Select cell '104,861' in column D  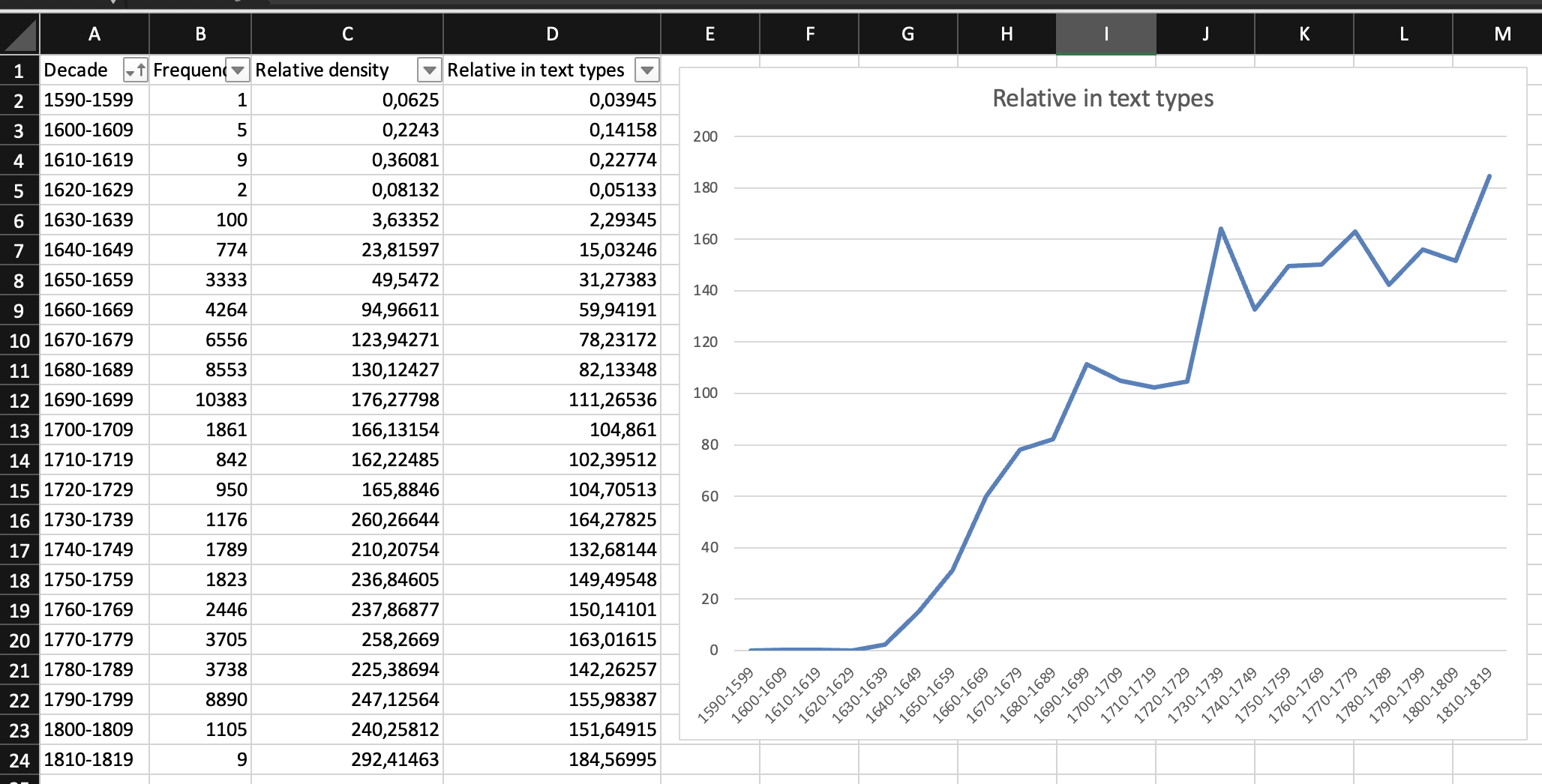point(552,430)
